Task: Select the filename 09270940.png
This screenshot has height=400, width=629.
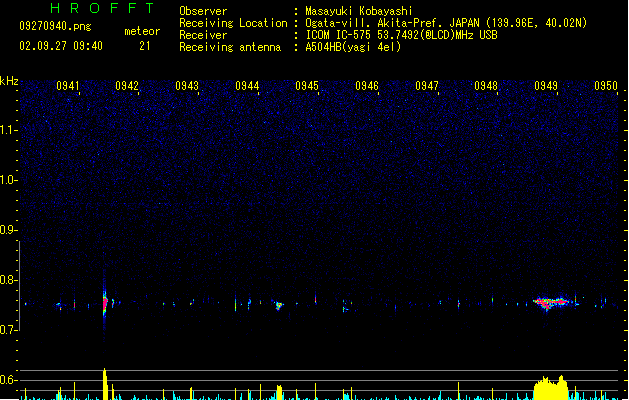Action: (x=55, y=26)
